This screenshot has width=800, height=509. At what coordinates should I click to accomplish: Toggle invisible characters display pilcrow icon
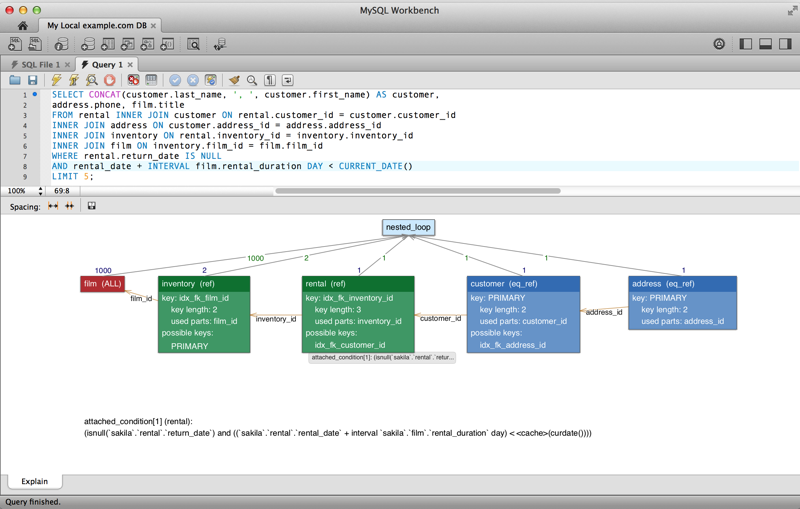[x=269, y=80]
